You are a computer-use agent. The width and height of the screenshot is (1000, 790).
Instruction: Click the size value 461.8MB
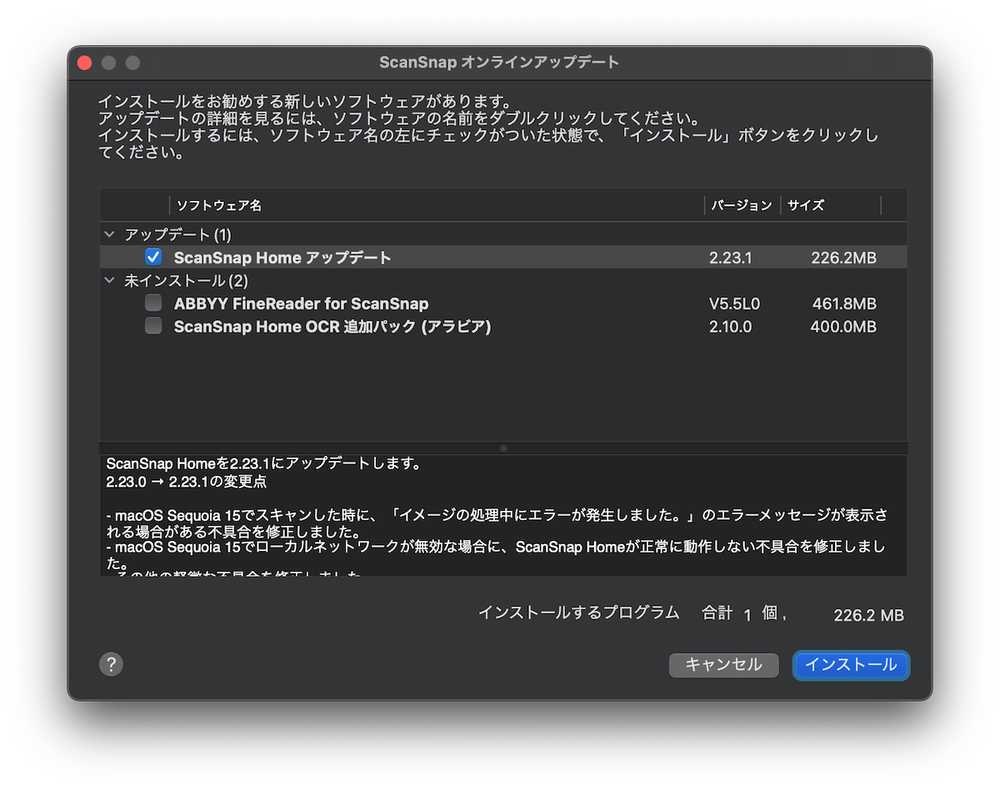[844, 304]
